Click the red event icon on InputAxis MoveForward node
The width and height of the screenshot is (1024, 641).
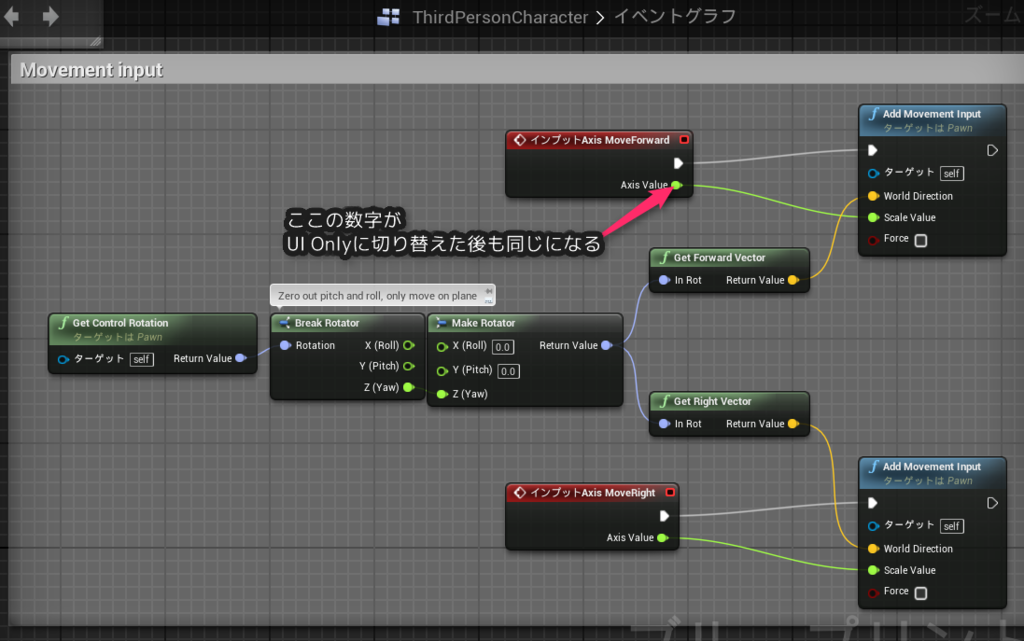tap(521, 139)
